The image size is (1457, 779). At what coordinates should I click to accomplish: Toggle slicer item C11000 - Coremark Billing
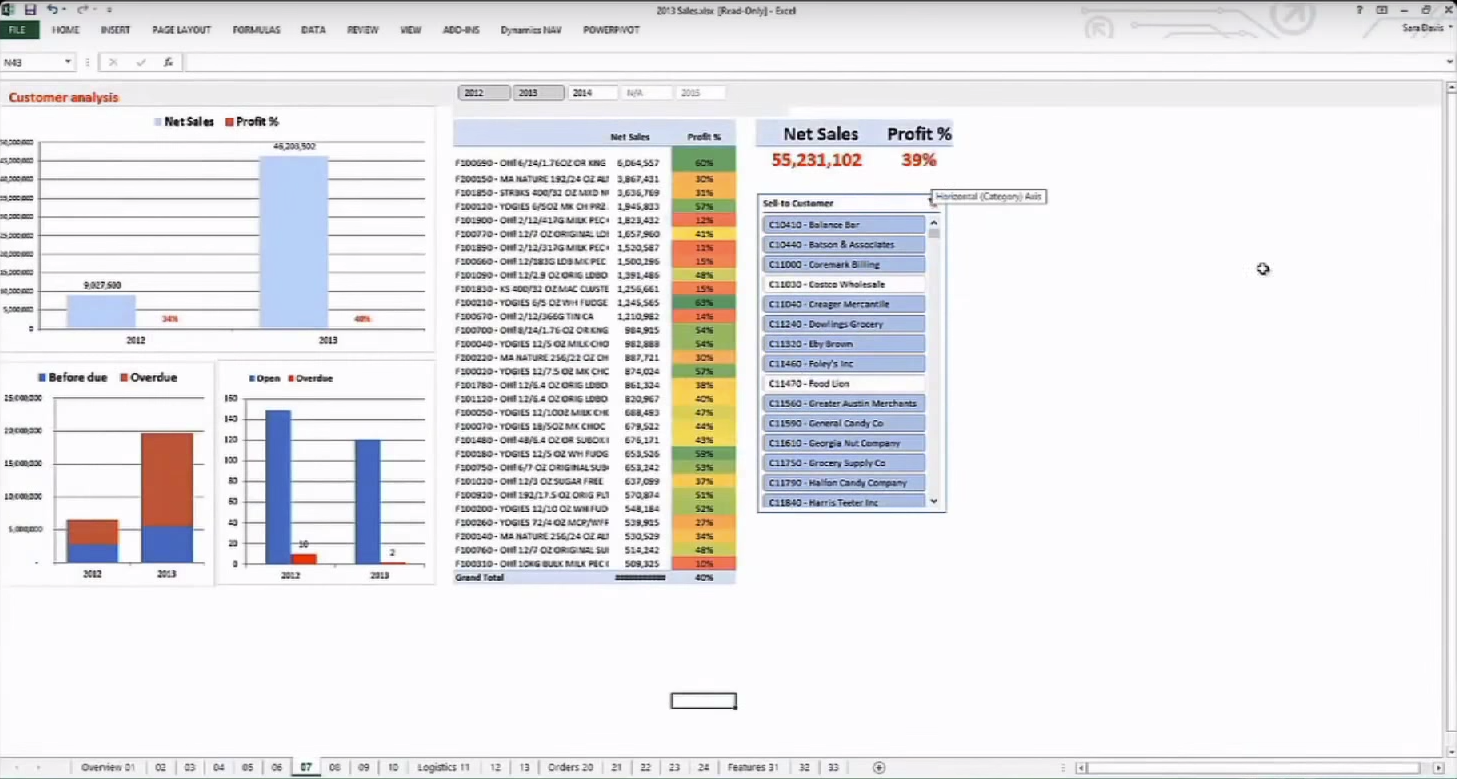(x=844, y=265)
